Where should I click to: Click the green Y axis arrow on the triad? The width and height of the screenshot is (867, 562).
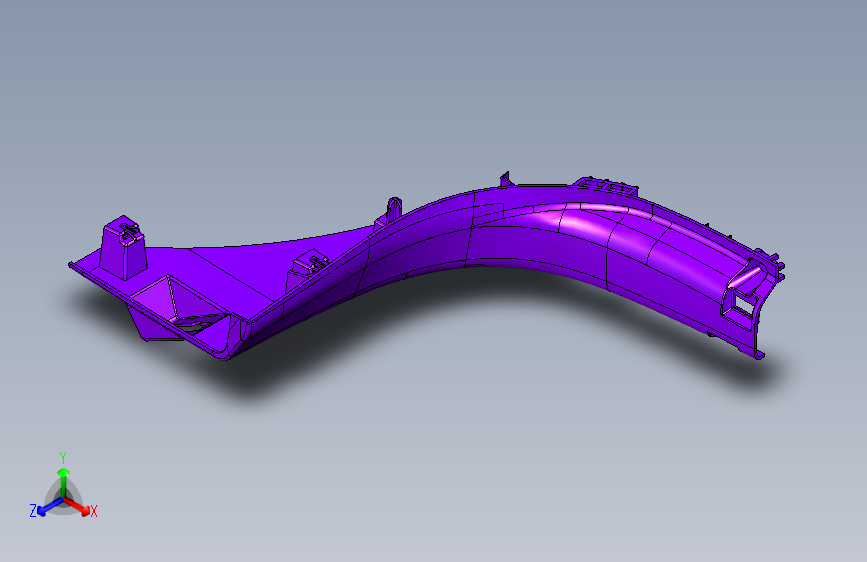point(64,481)
